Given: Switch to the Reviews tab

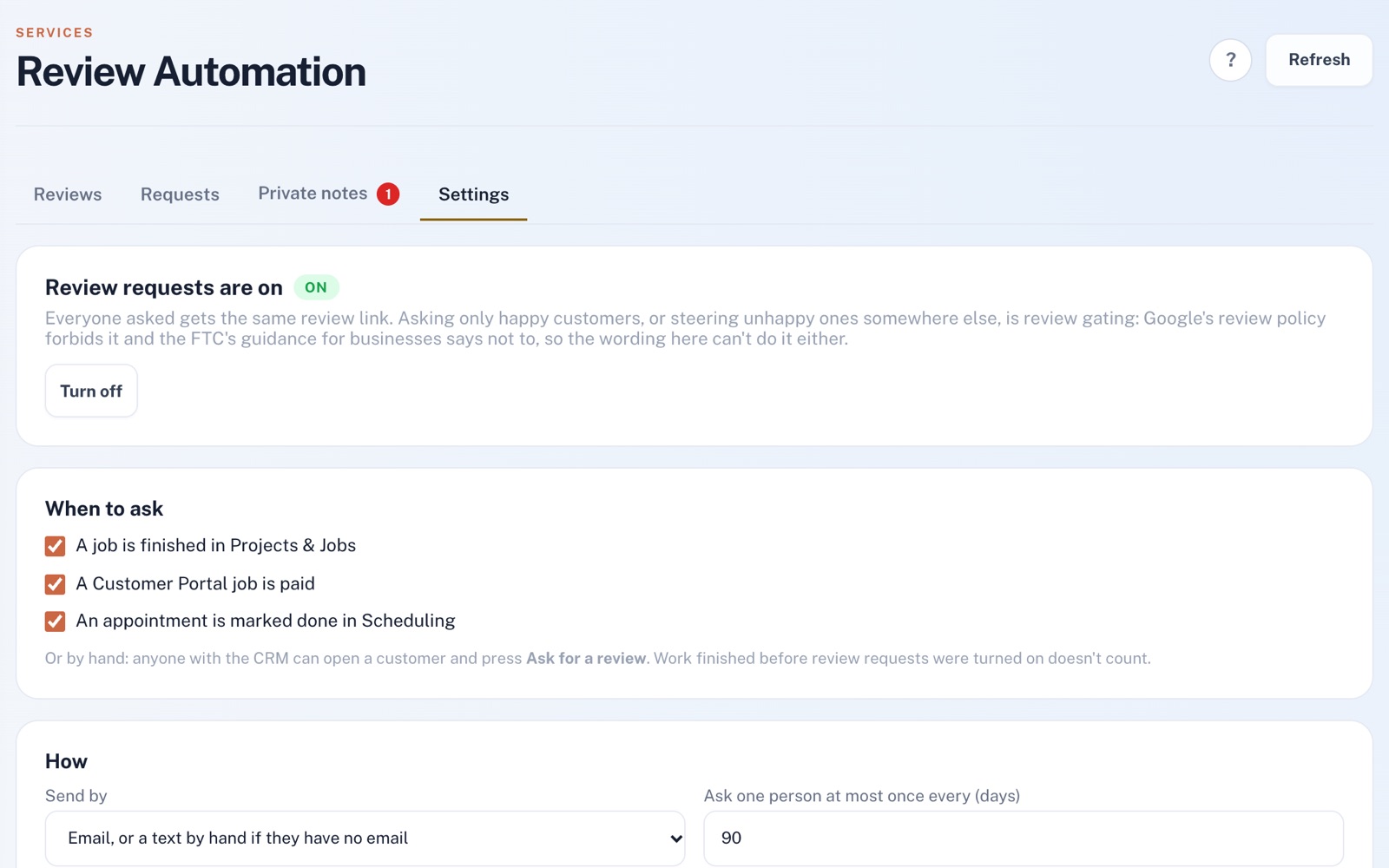Looking at the screenshot, I should pos(68,194).
